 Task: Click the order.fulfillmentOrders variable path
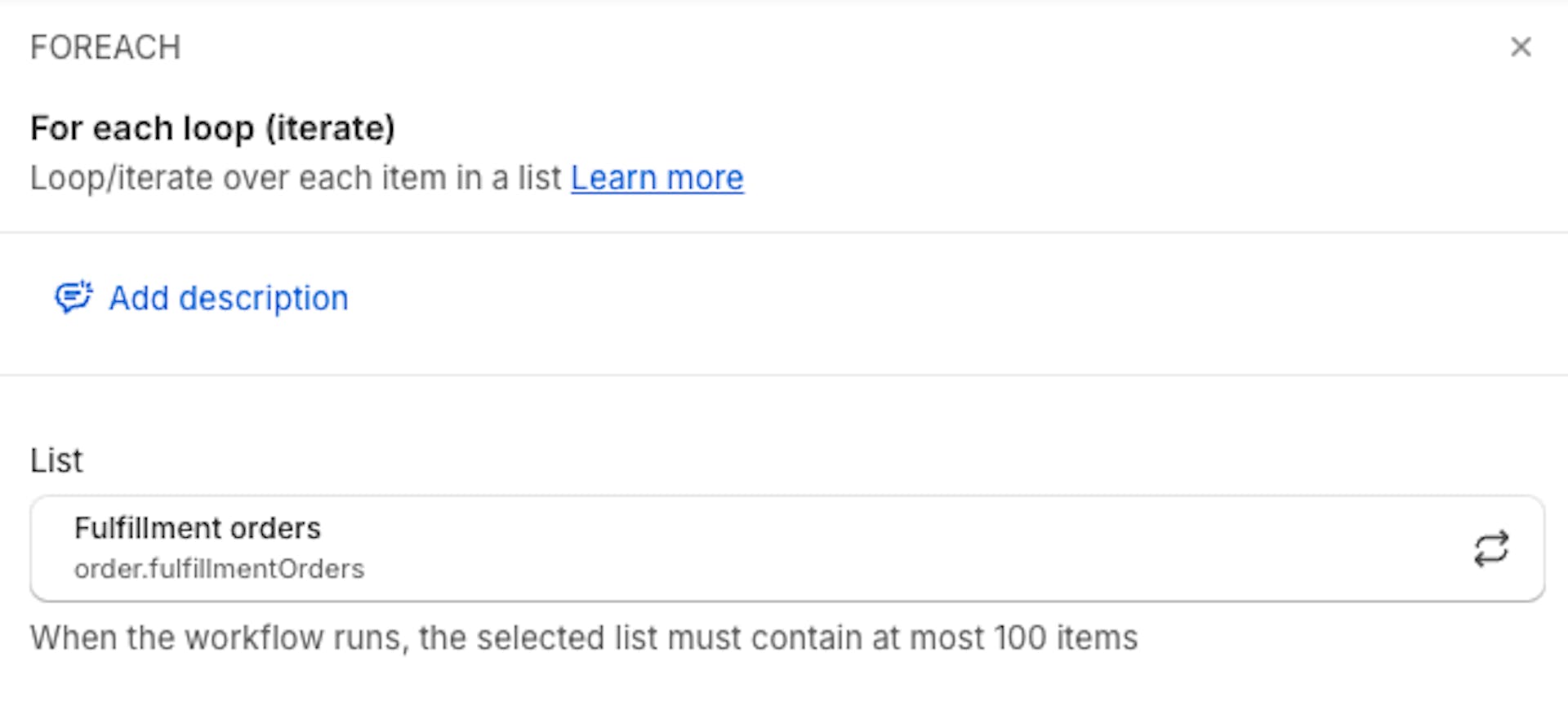coord(219,569)
